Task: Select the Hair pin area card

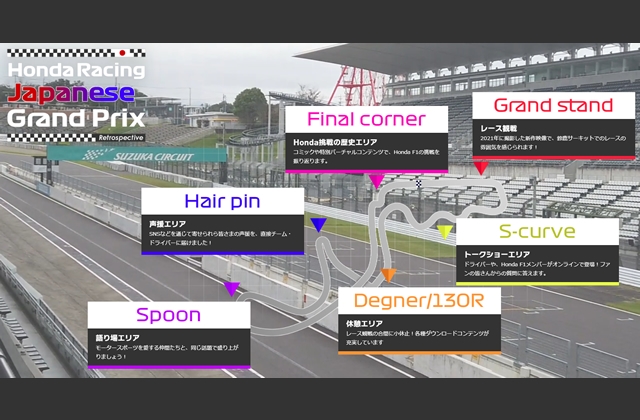Action: pos(222,221)
